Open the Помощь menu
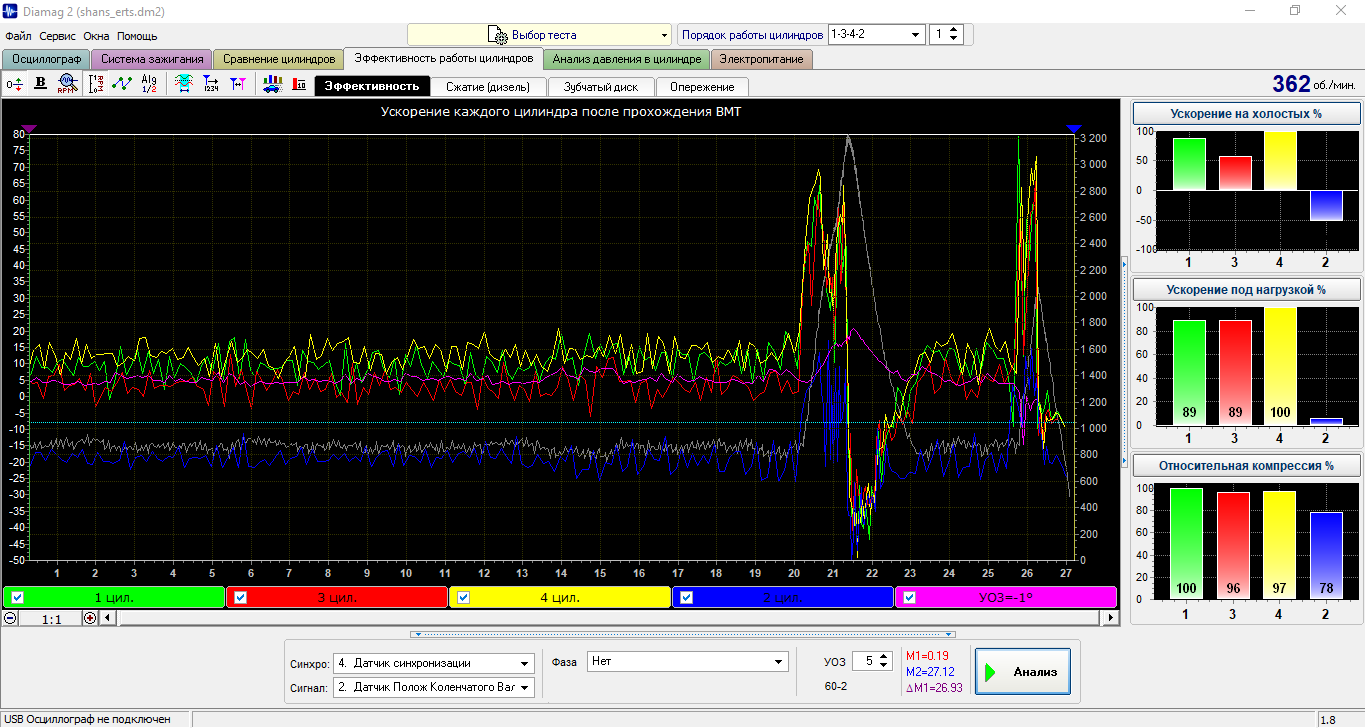 tap(137, 36)
